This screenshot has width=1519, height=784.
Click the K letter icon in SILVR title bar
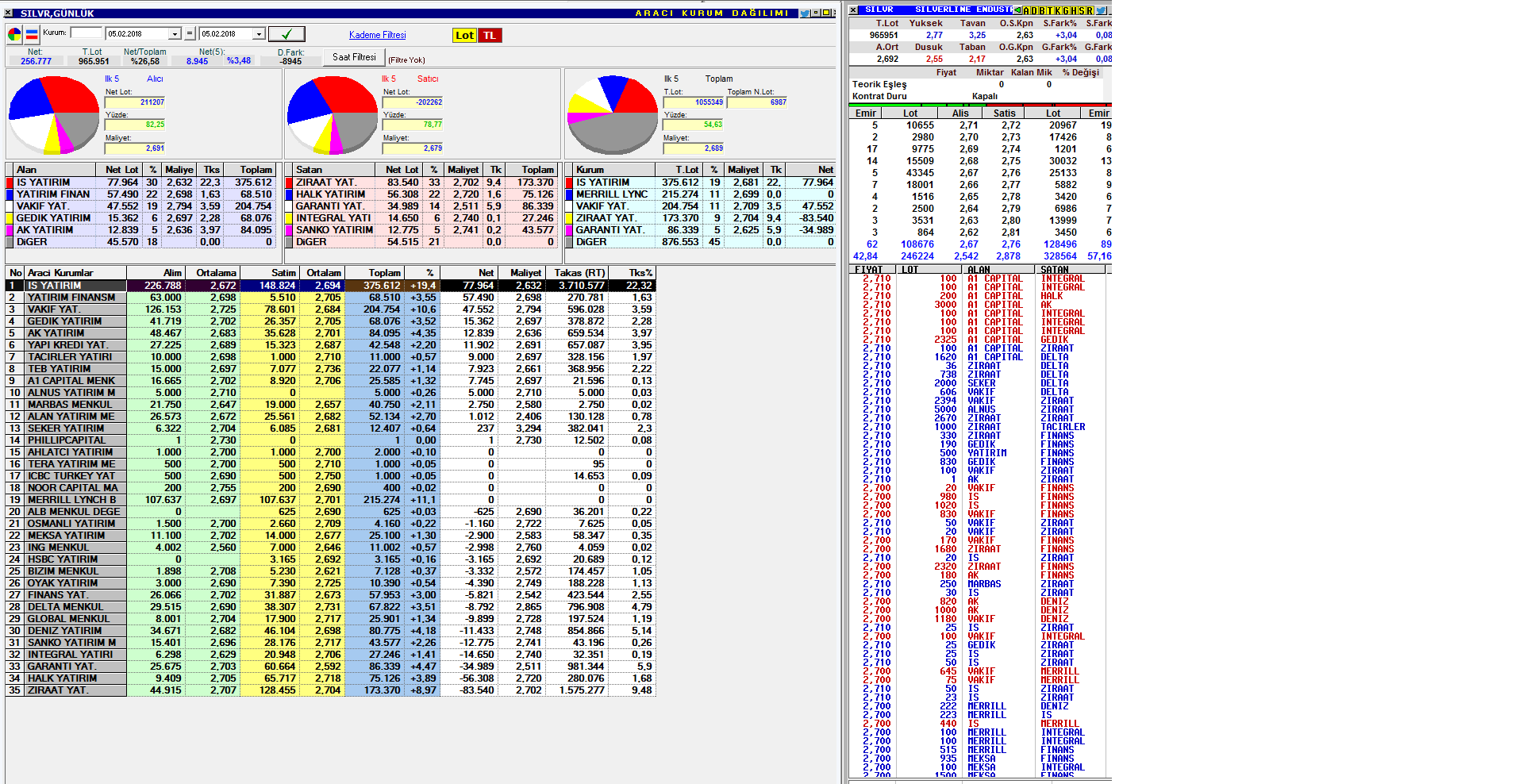click(1058, 10)
